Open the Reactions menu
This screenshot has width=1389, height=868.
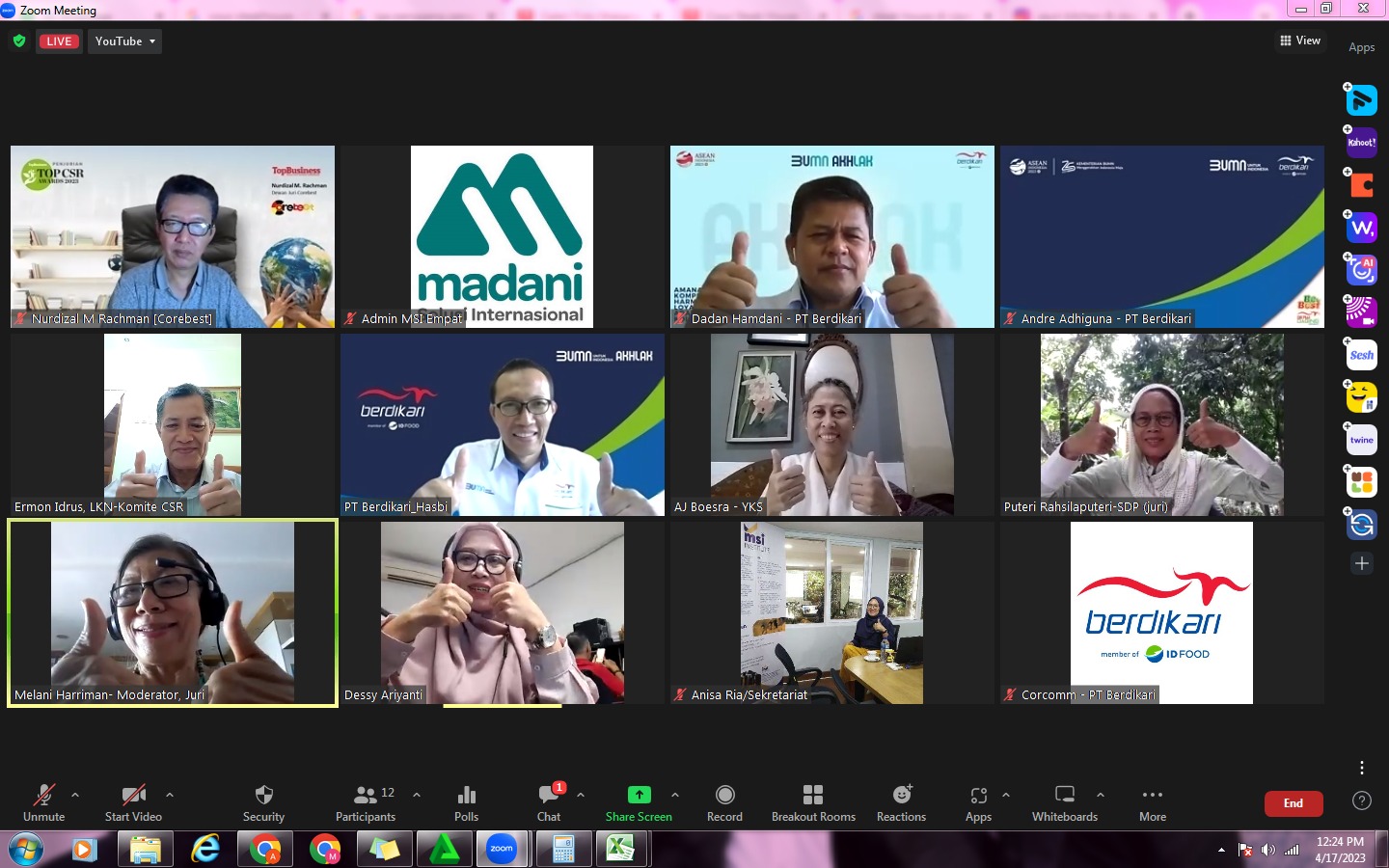pyautogui.click(x=901, y=802)
